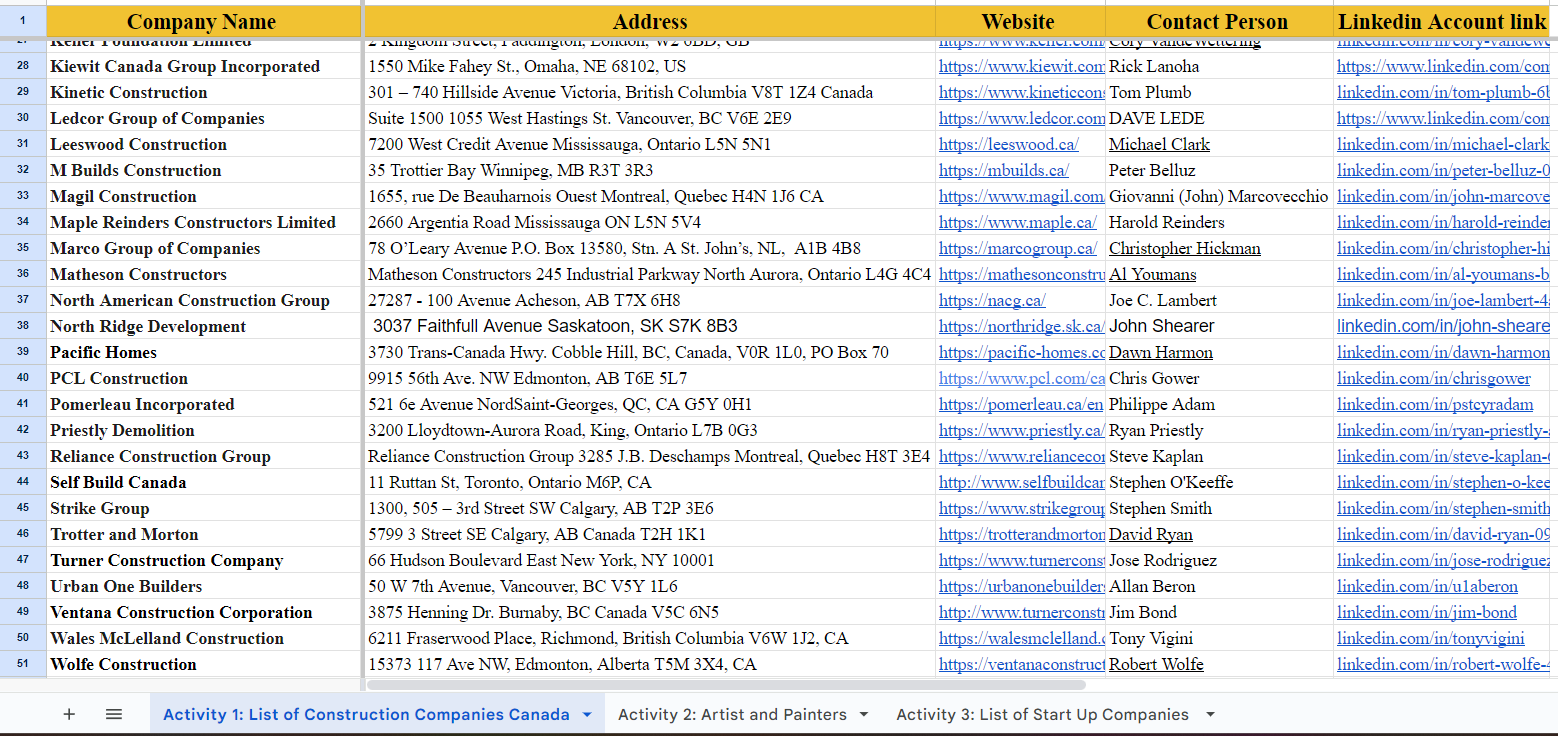Viewport: 1558px width, 736px height.
Task: Select the Ledcor Group of Companies cell
Action: point(203,119)
